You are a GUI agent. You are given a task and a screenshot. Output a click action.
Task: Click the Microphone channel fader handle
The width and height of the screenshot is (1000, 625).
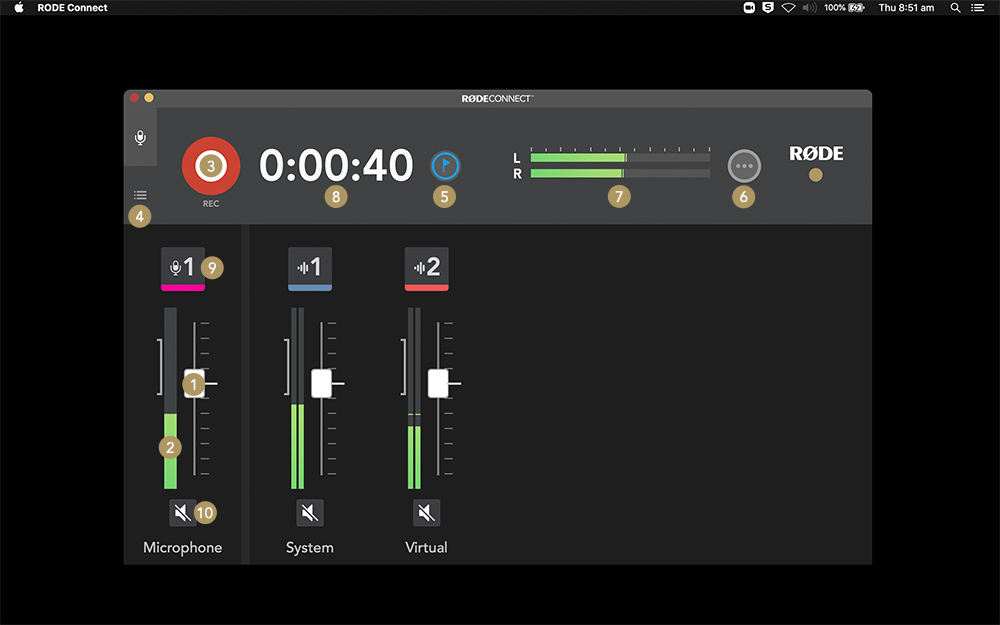pos(195,383)
